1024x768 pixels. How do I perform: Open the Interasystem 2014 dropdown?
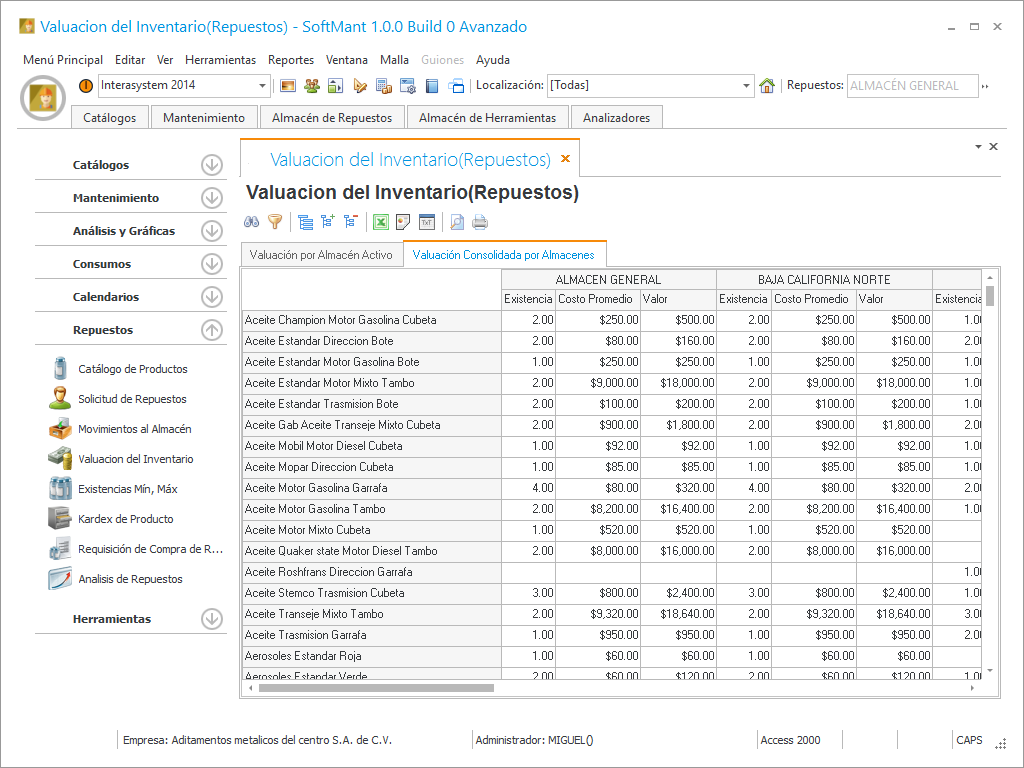coord(263,86)
